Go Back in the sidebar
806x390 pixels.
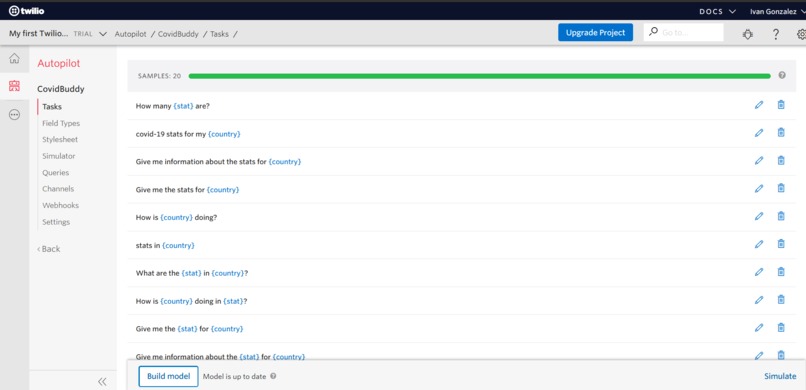click(48, 249)
